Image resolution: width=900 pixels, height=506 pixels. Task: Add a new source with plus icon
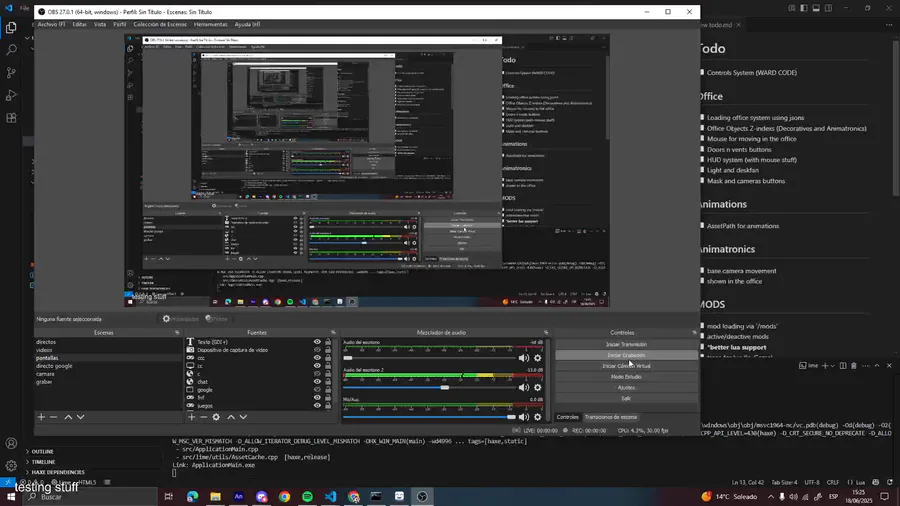[192, 417]
